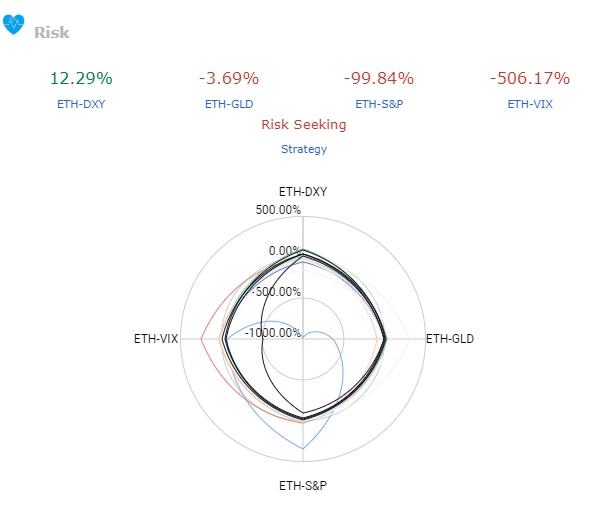Open the ETH-DXY link
595x506 pixels.
pos(81,104)
